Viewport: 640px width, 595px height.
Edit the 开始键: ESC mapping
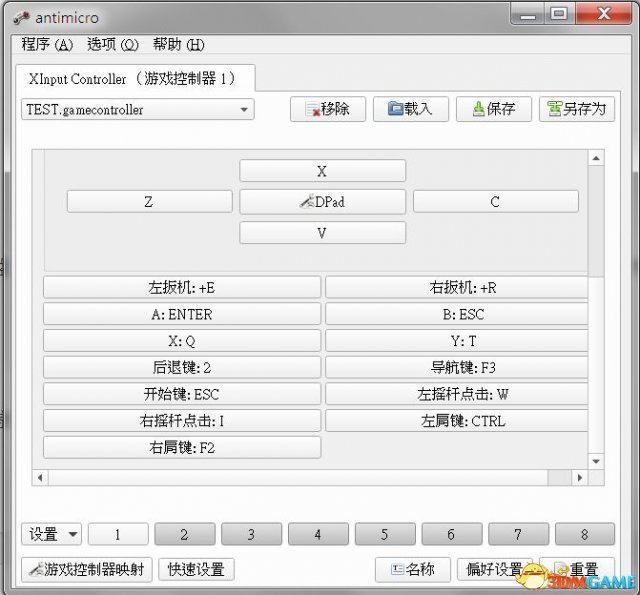point(182,394)
